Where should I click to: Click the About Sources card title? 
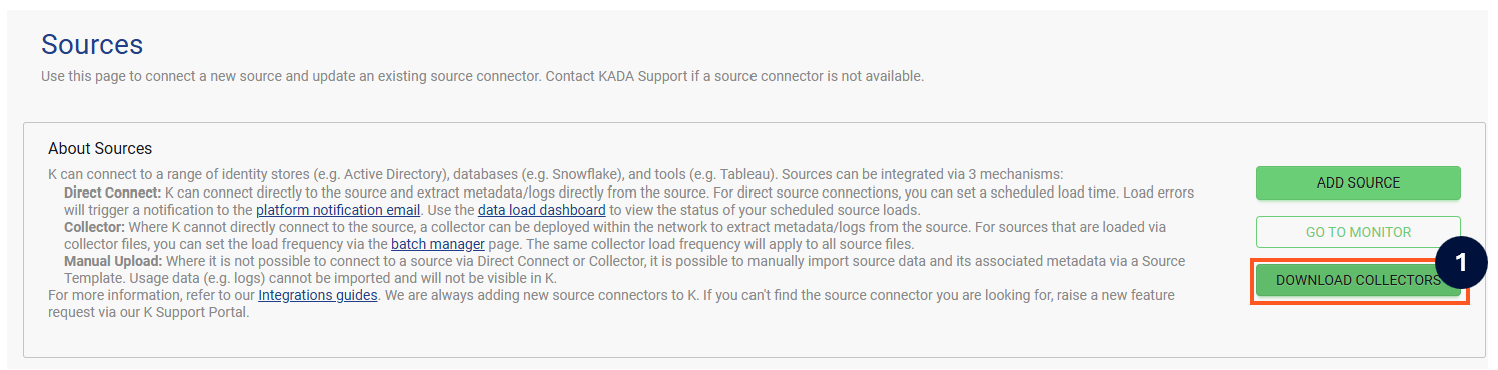[100, 148]
